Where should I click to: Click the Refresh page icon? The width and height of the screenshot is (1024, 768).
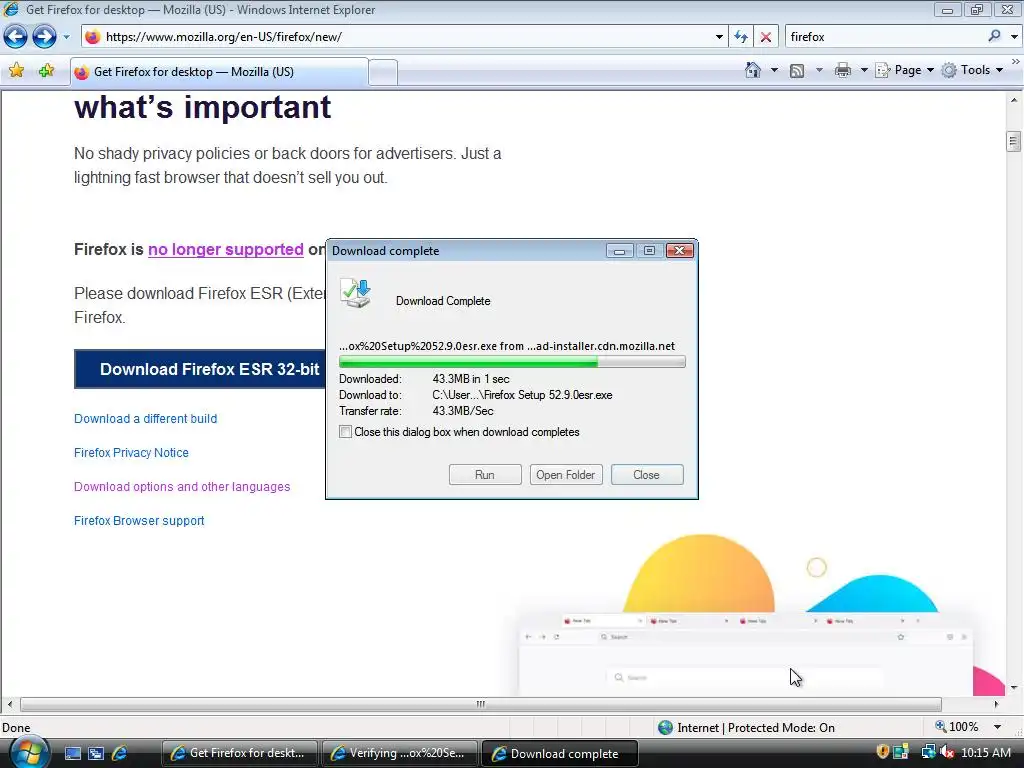pos(741,37)
